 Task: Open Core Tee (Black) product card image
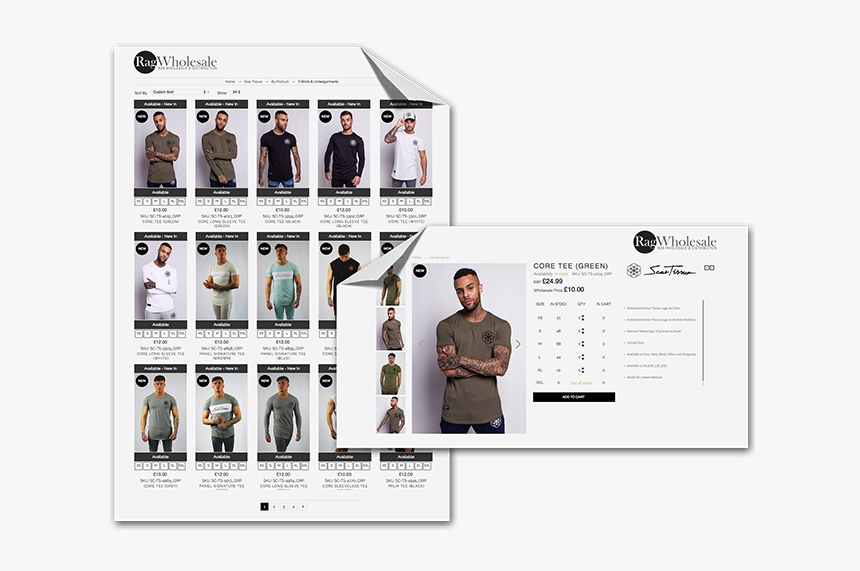[x=282, y=149]
